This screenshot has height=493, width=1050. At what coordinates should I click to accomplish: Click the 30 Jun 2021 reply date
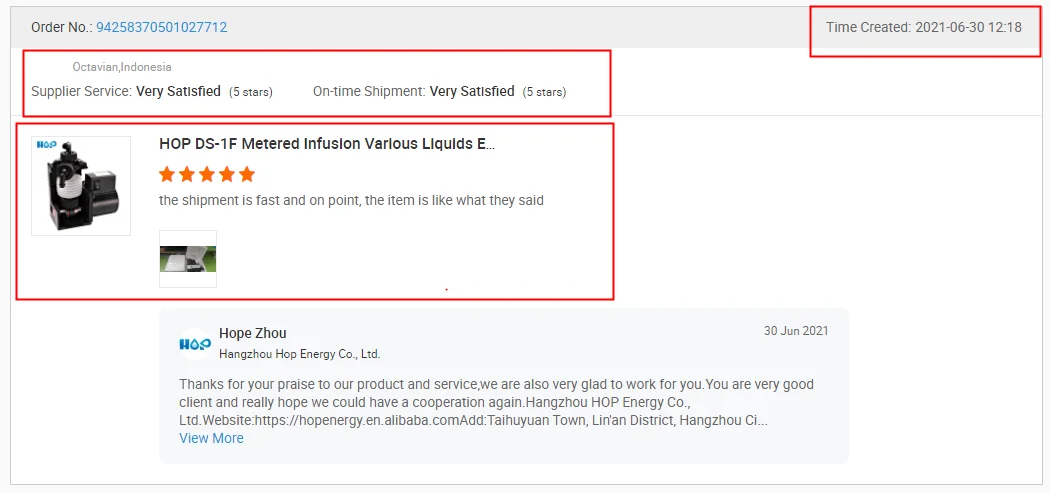[796, 331]
